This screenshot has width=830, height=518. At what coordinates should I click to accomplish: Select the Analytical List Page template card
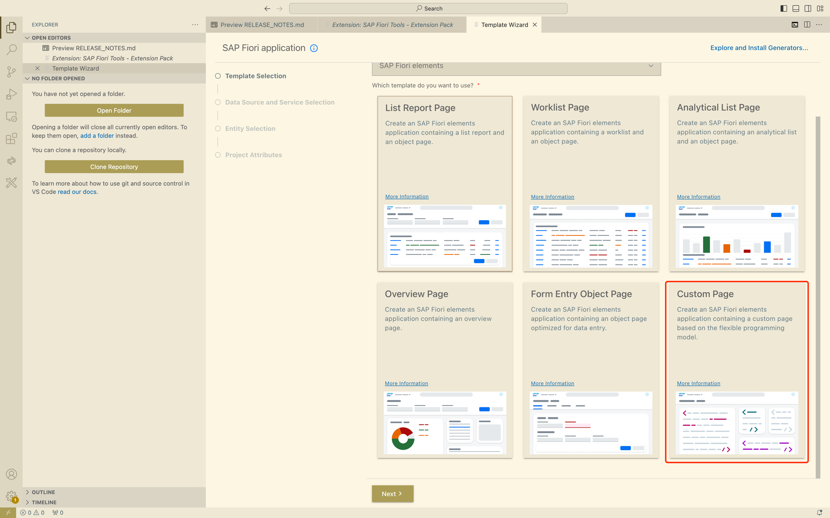coord(737,184)
